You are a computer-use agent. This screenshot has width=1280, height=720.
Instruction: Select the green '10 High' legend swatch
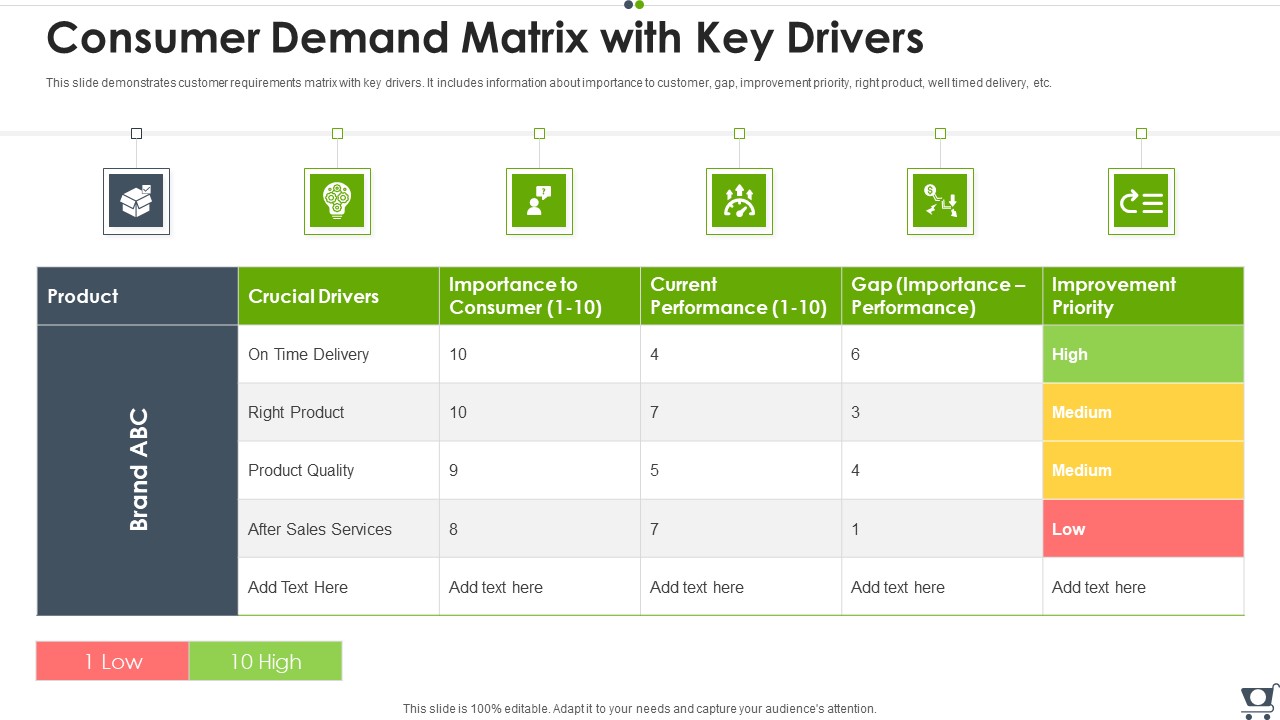[x=265, y=661]
